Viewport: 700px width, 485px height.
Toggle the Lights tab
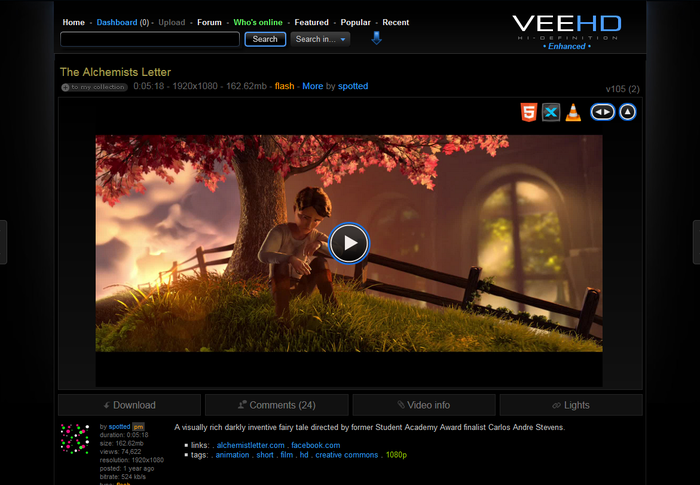[571, 405]
